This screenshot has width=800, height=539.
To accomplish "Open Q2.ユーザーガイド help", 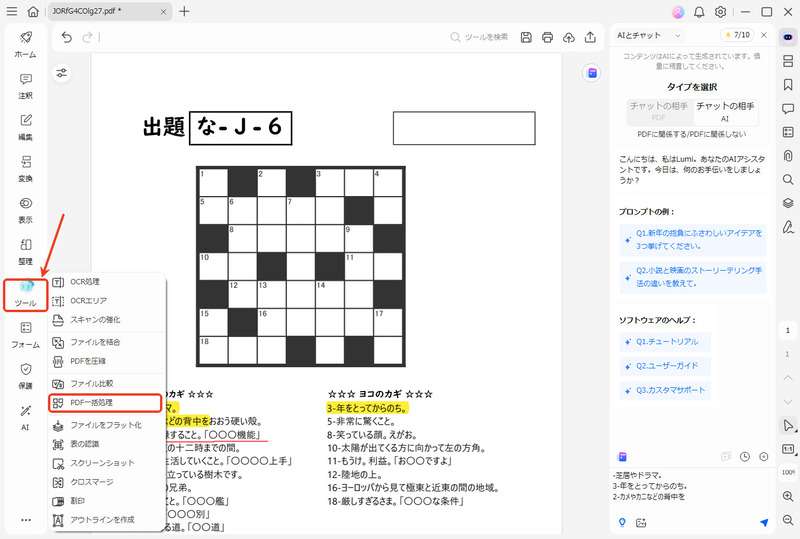I will pyautogui.click(x=664, y=366).
